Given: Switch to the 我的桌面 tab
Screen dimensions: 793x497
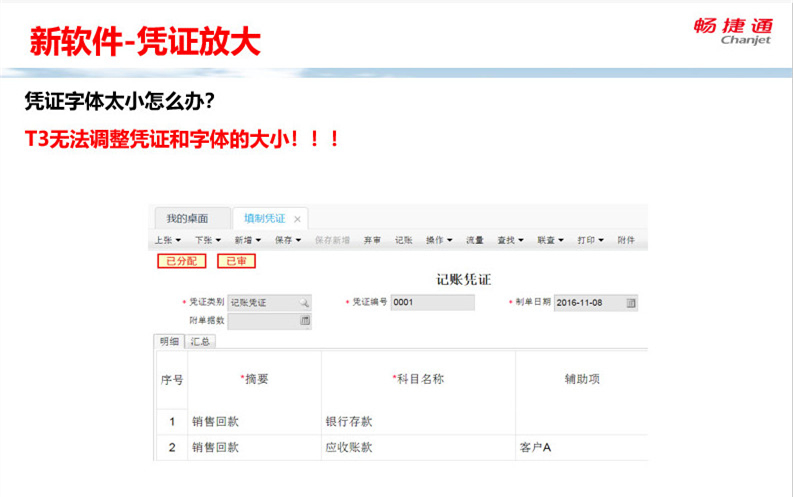Looking at the screenshot, I should coord(192,218).
